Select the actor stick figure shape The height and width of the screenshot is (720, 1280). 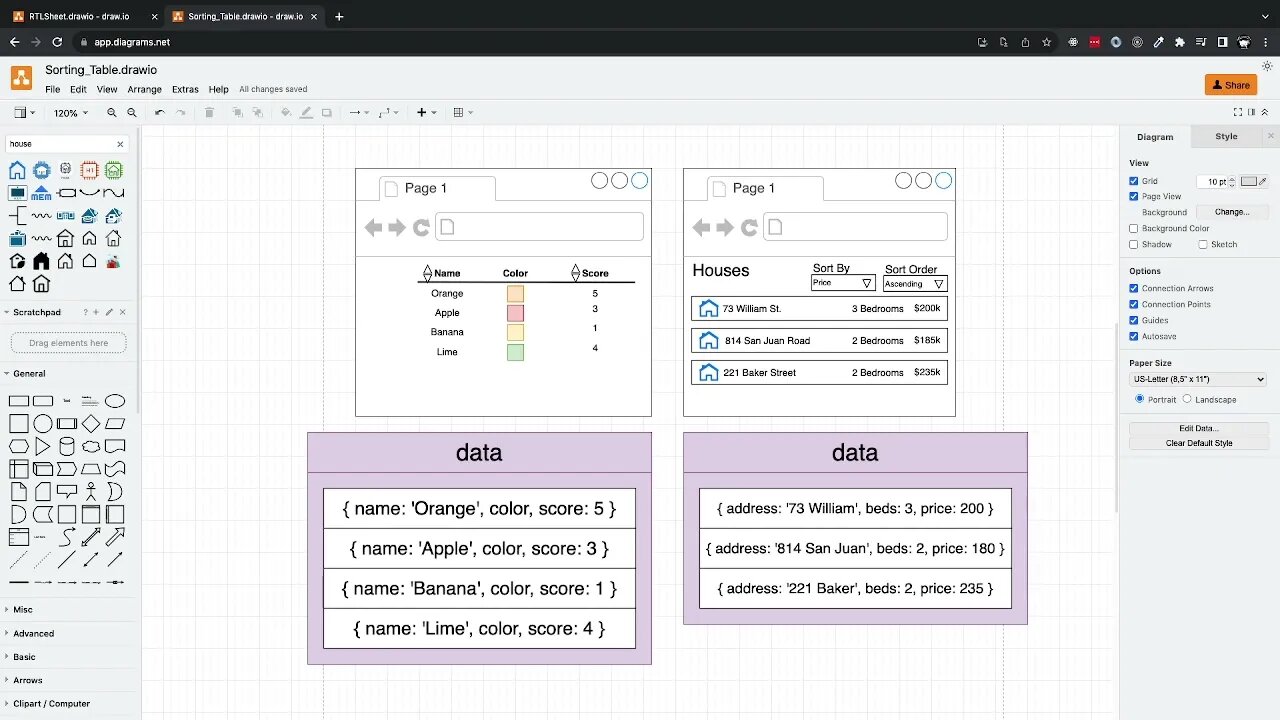coord(91,492)
